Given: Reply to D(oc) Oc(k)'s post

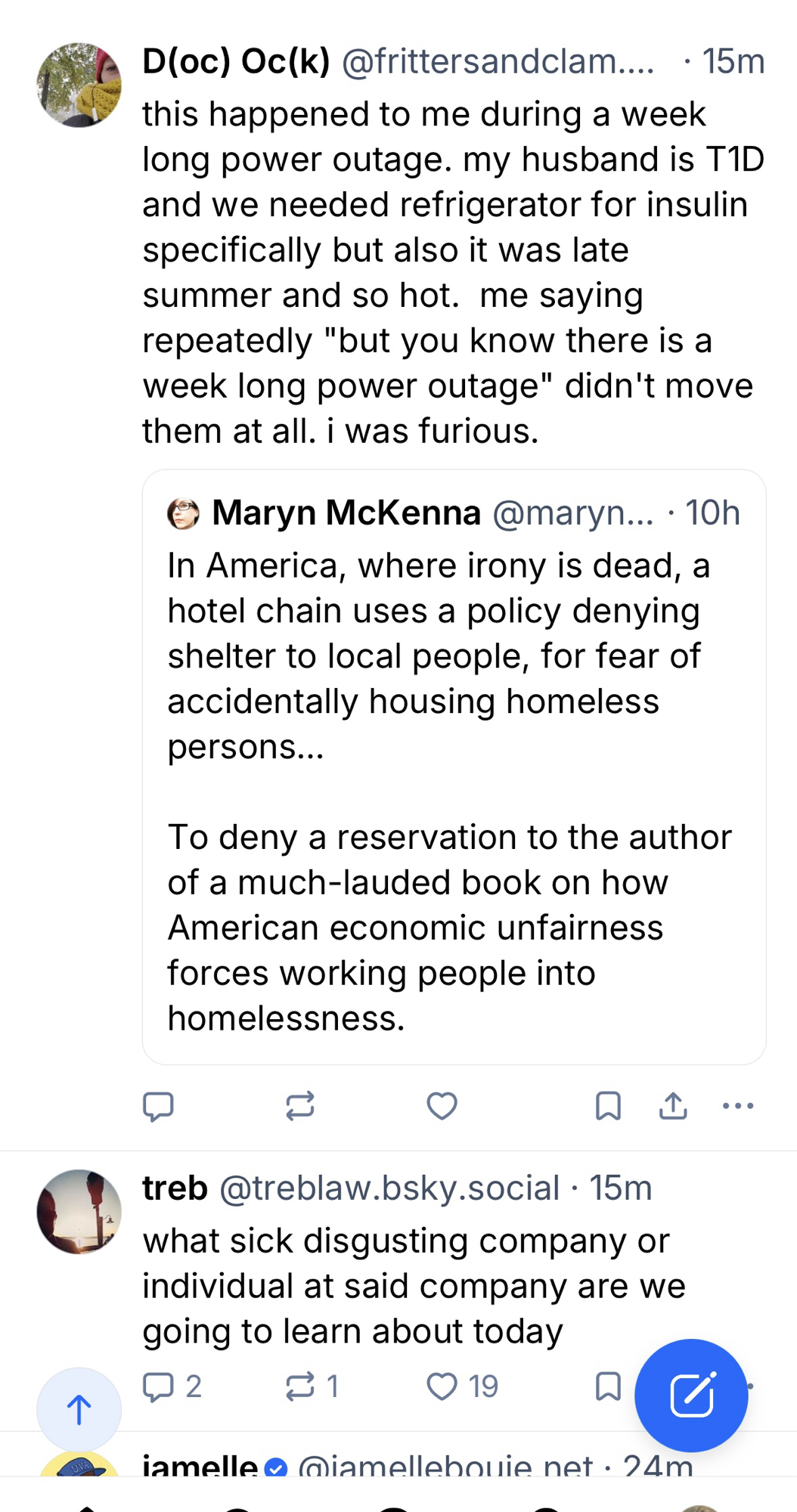Looking at the screenshot, I should 158,1106.
